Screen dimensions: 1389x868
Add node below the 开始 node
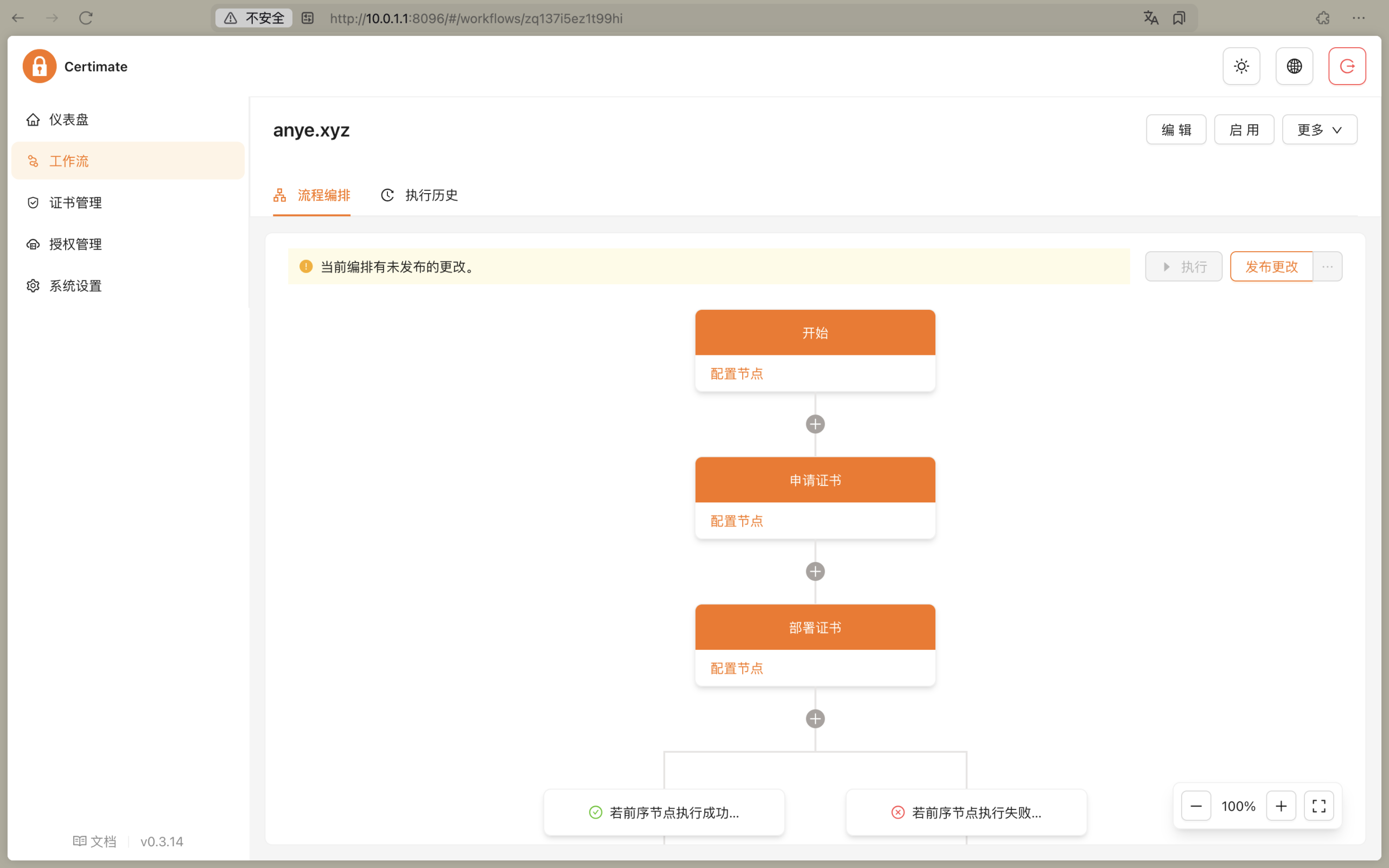click(x=815, y=424)
